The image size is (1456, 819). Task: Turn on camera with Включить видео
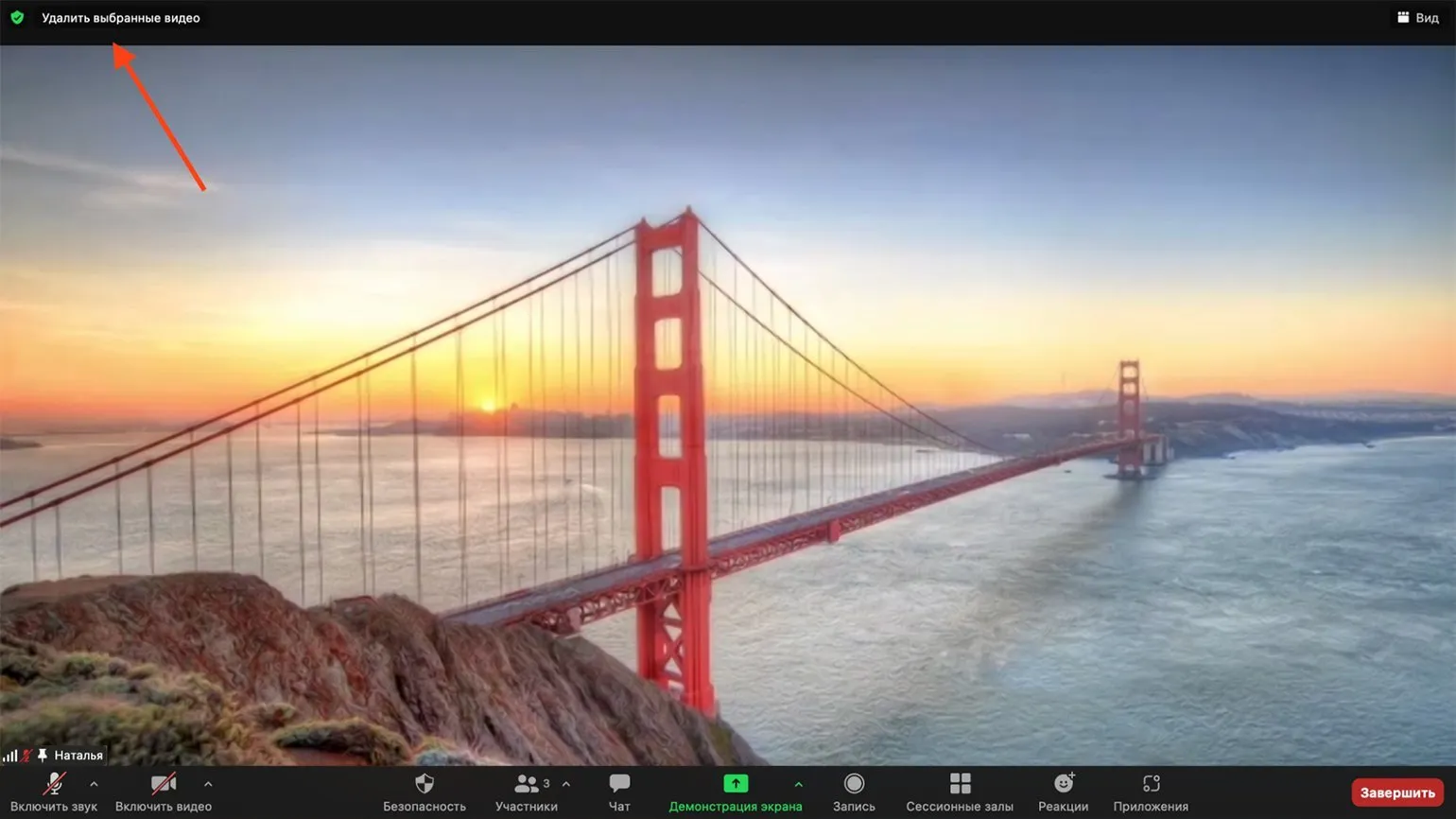click(163, 793)
